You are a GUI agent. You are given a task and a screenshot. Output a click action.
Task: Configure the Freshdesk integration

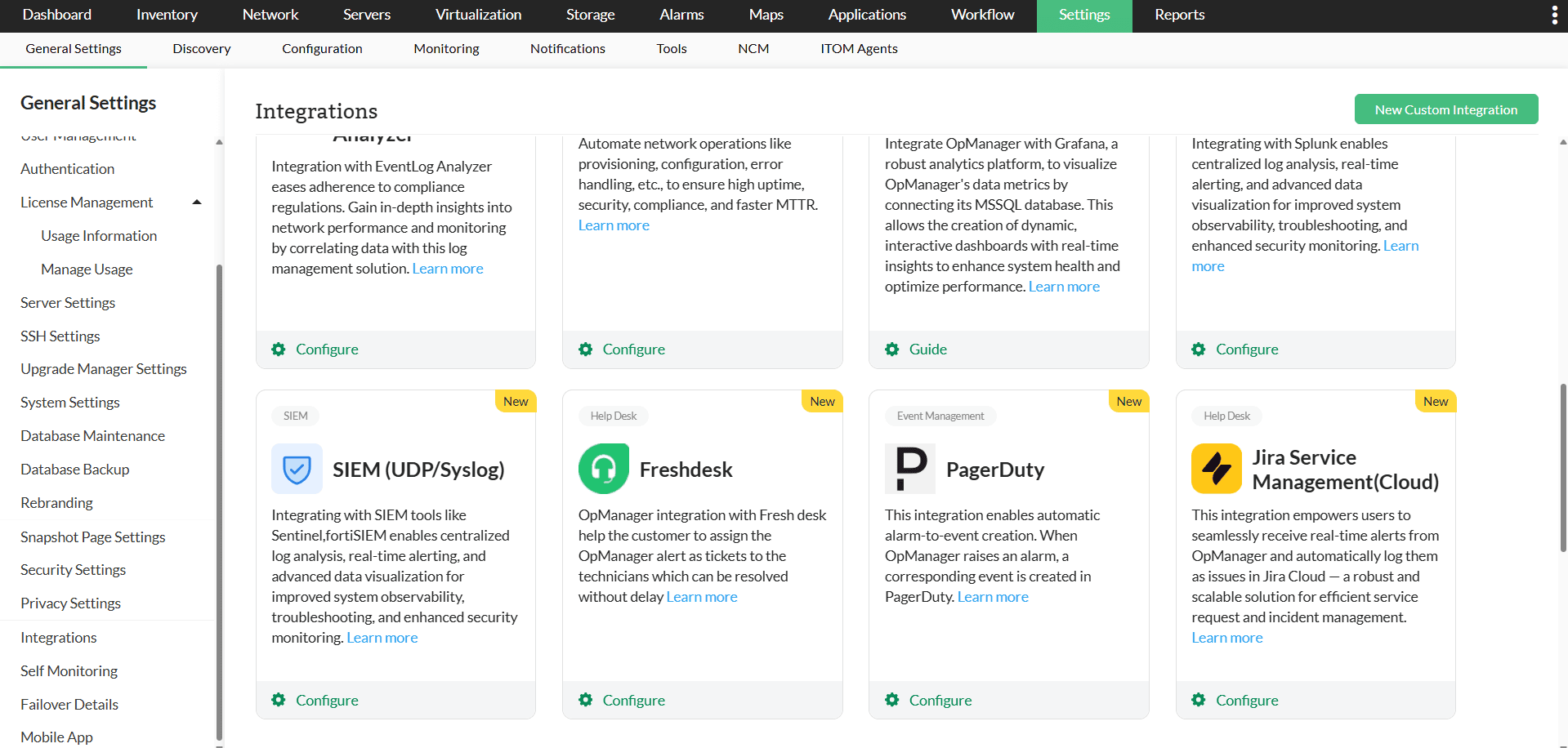tap(634, 700)
